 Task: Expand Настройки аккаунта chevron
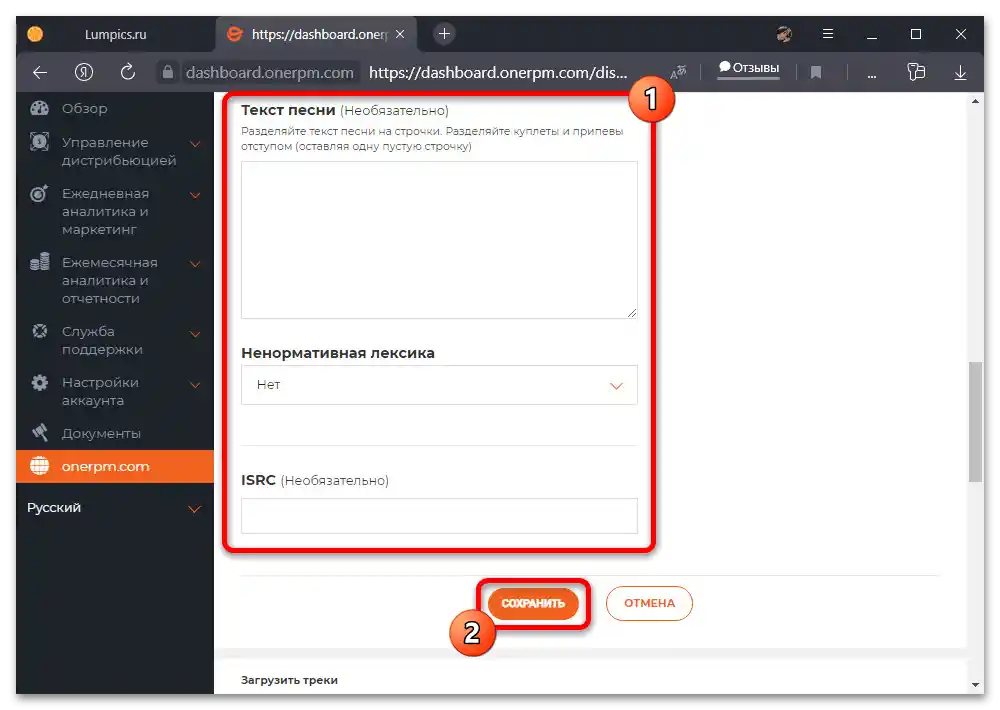[x=195, y=384]
